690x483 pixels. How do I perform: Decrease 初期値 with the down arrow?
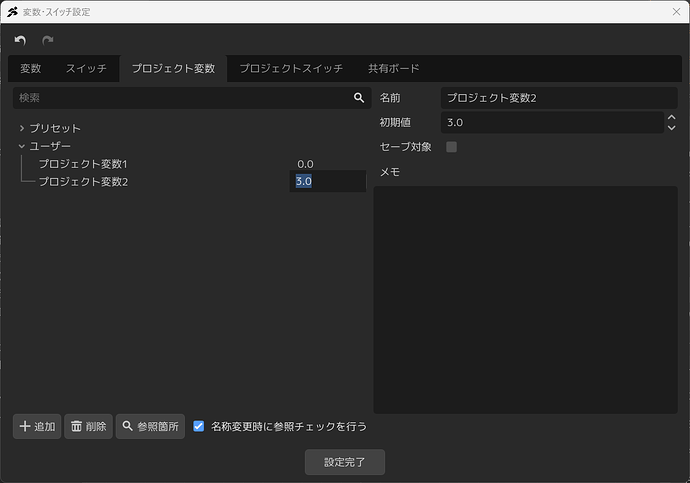(x=672, y=128)
